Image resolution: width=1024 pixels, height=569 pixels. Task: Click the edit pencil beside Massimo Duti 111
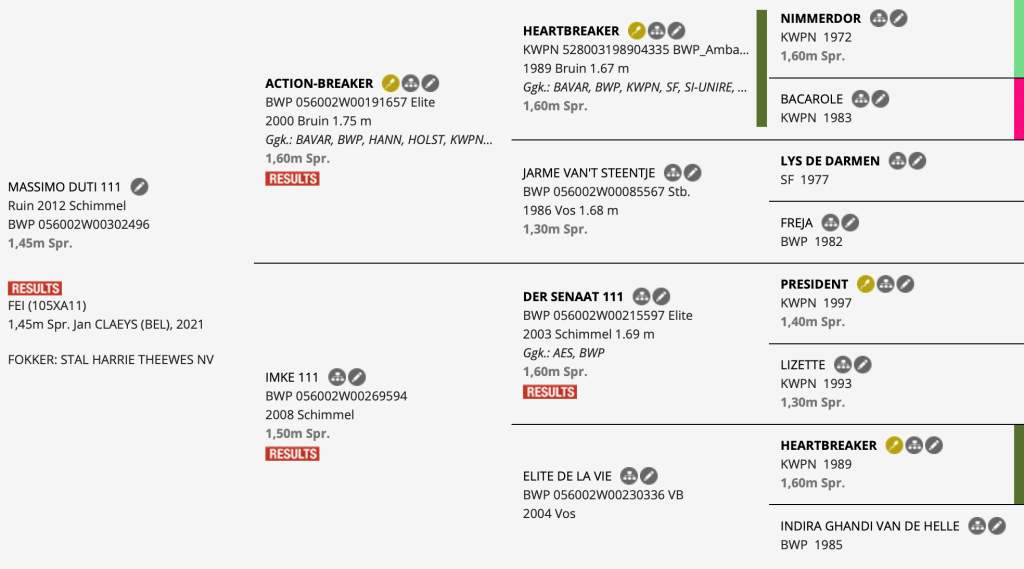coord(140,186)
